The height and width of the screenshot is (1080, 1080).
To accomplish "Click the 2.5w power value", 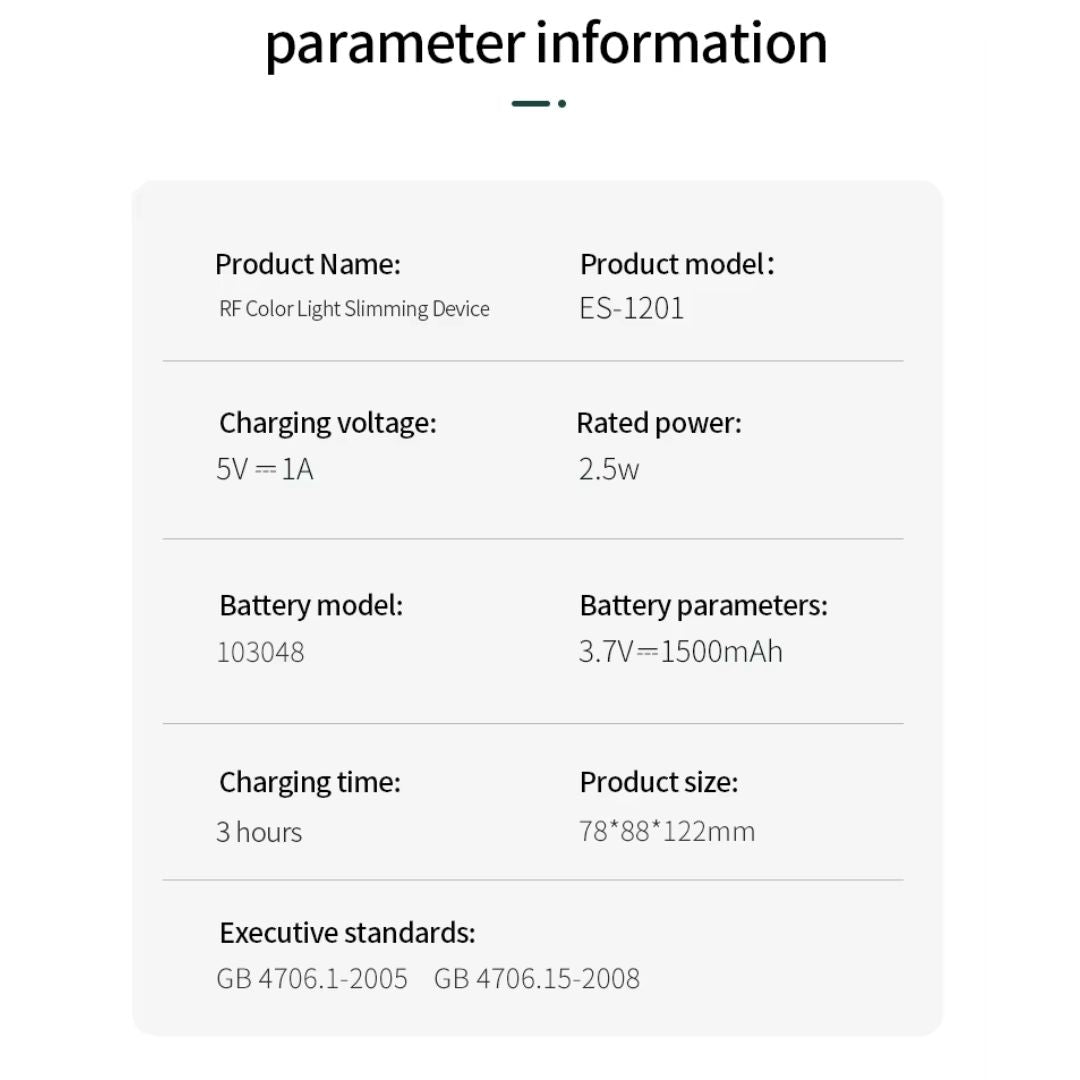I will 609,469.
